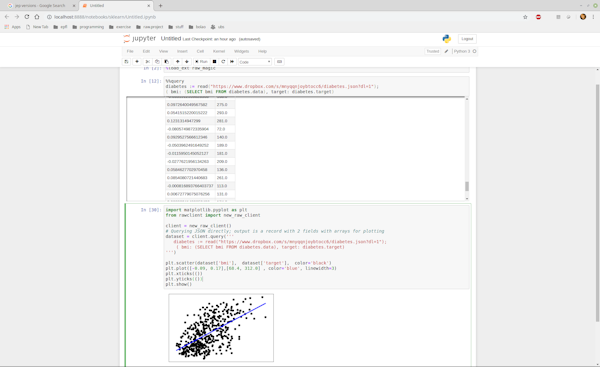Screen dimensions: 600x367
Task: Run the selected cell
Action: 201,62
